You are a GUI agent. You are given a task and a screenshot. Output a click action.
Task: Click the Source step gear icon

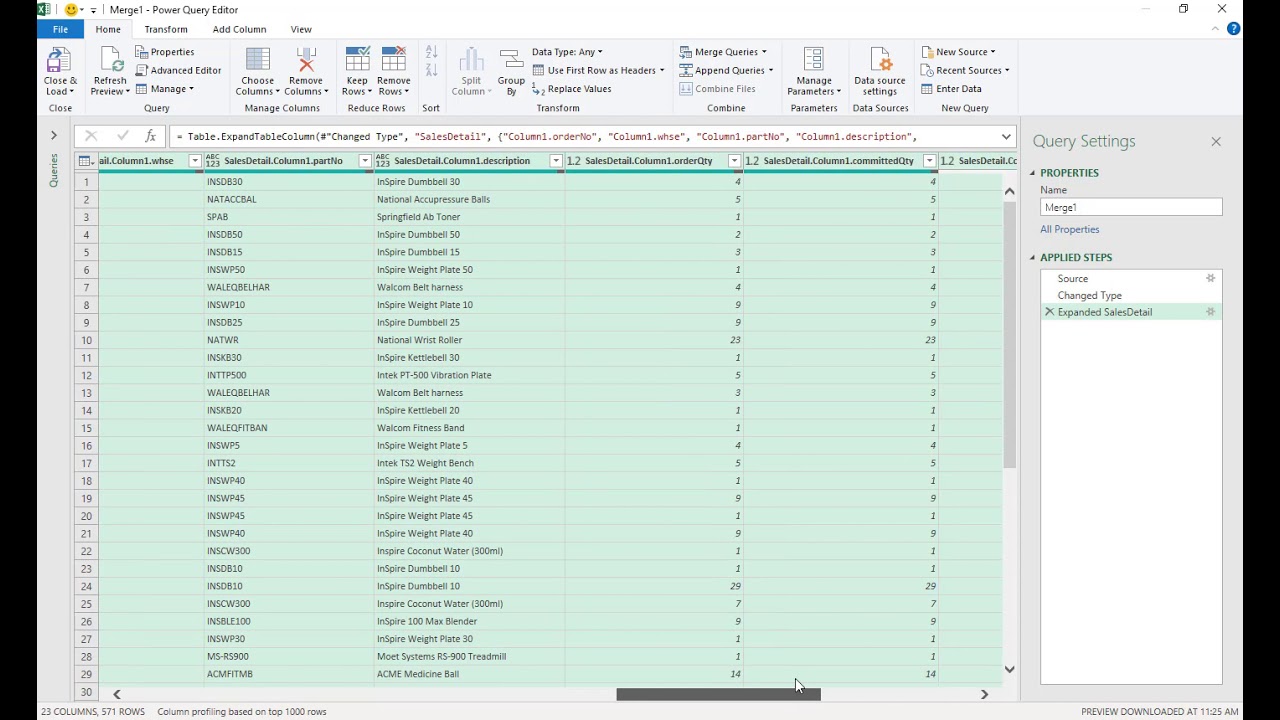[1210, 279]
